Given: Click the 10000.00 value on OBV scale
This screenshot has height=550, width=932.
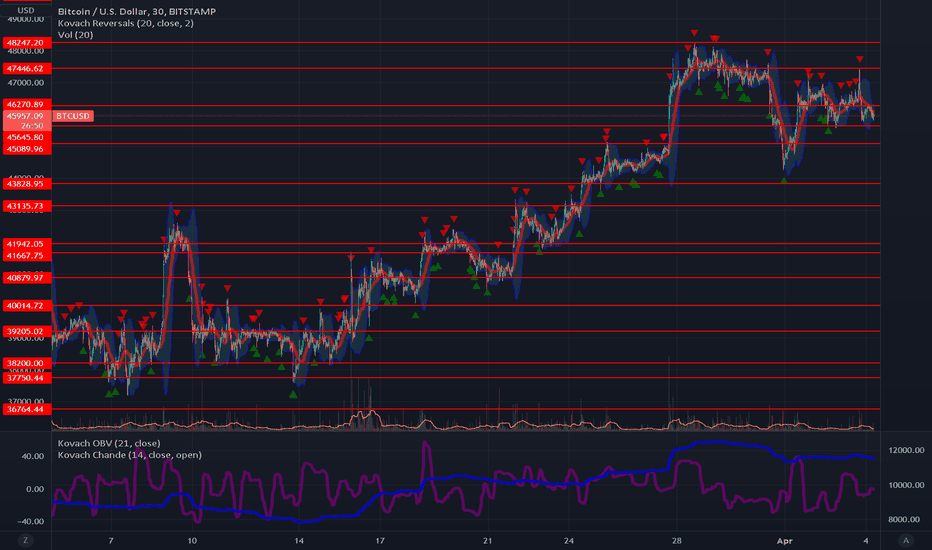Looking at the screenshot, I should pyautogui.click(x=906, y=485).
